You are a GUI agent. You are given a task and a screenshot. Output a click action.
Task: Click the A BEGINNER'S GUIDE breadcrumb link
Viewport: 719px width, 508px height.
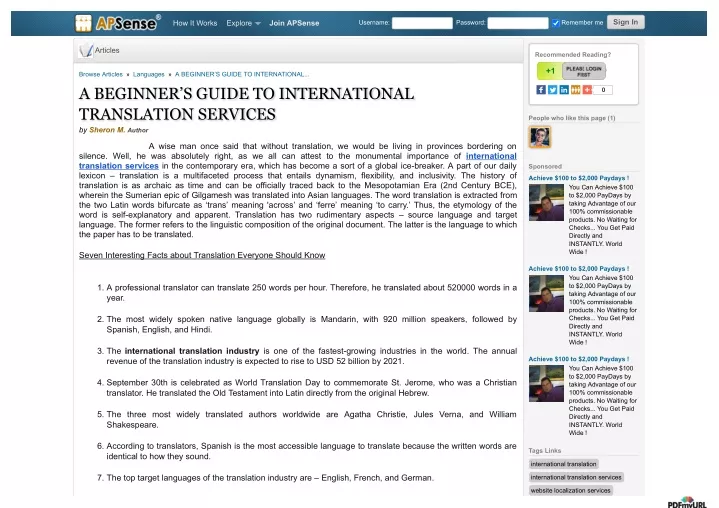point(242,74)
